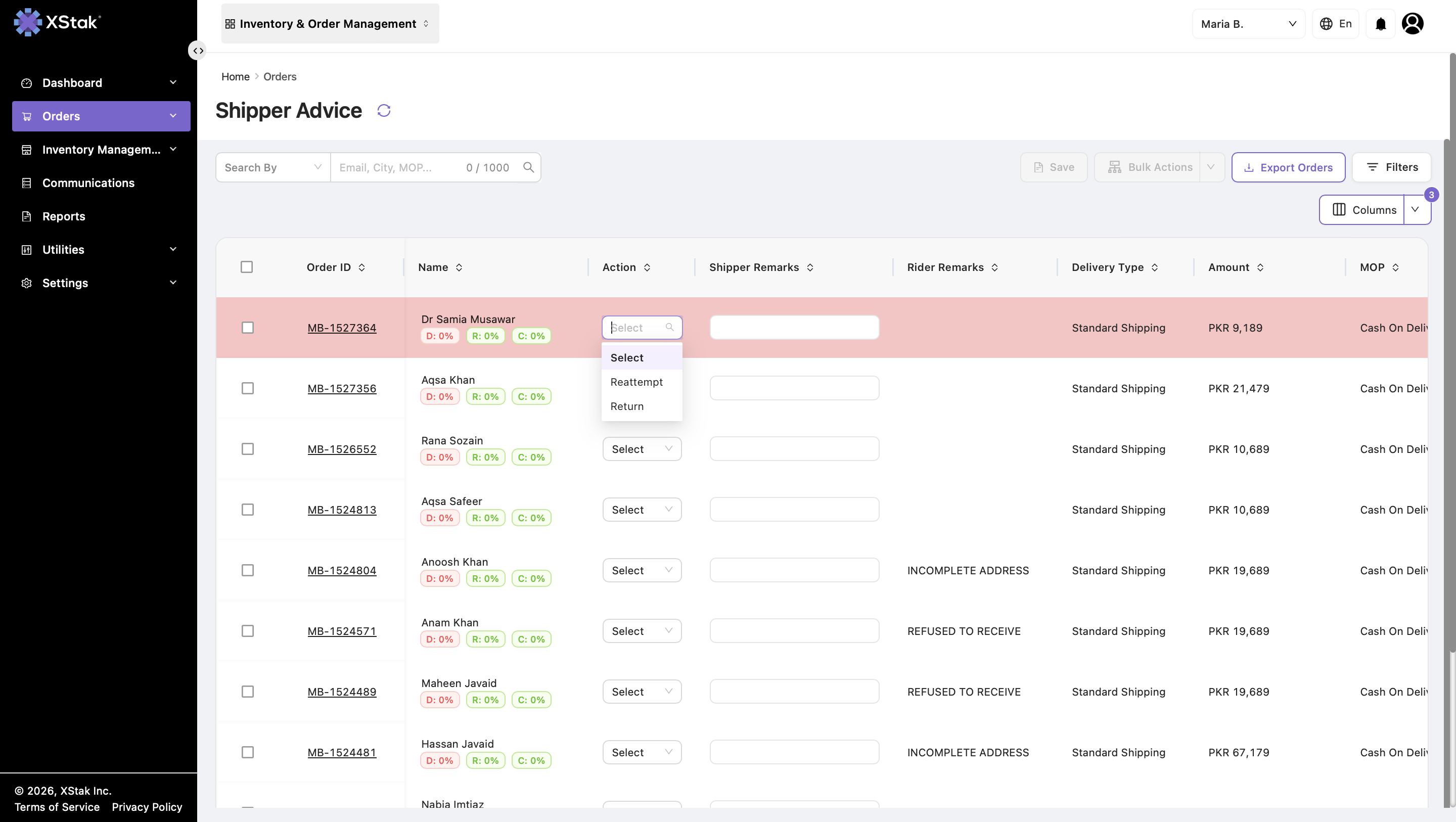Click the search magnifier icon
1456x822 pixels.
(x=528, y=167)
